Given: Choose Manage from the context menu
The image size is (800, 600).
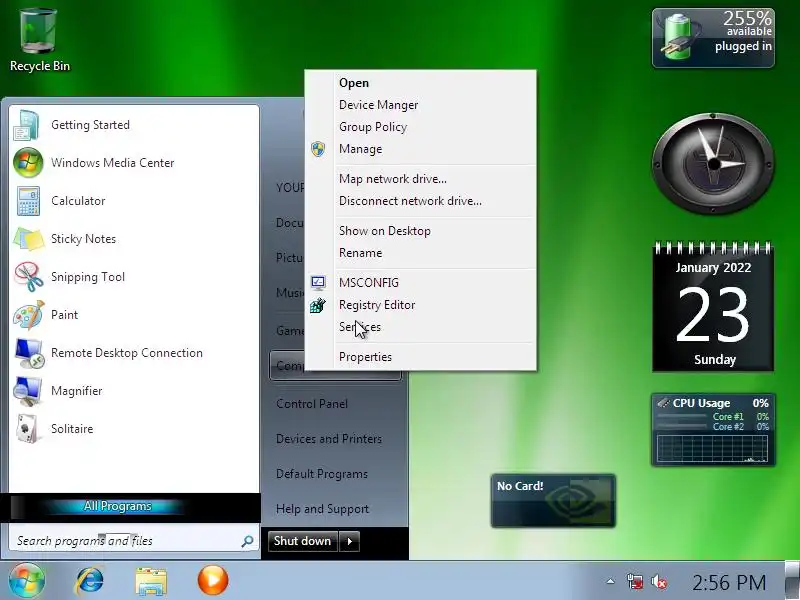Looking at the screenshot, I should pyautogui.click(x=420, y=149).
